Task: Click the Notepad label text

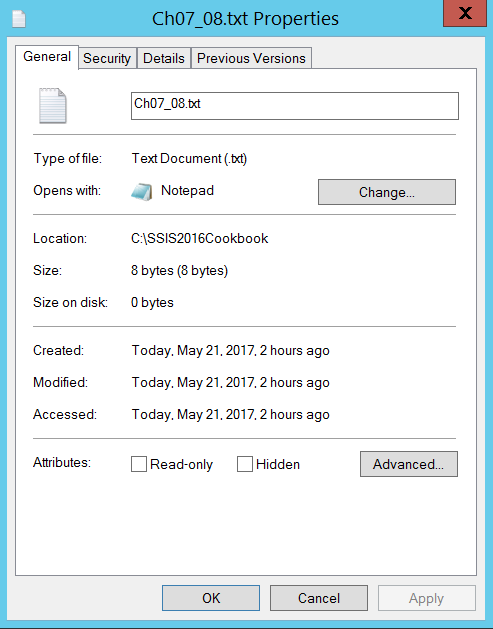Action: [187, 190]
